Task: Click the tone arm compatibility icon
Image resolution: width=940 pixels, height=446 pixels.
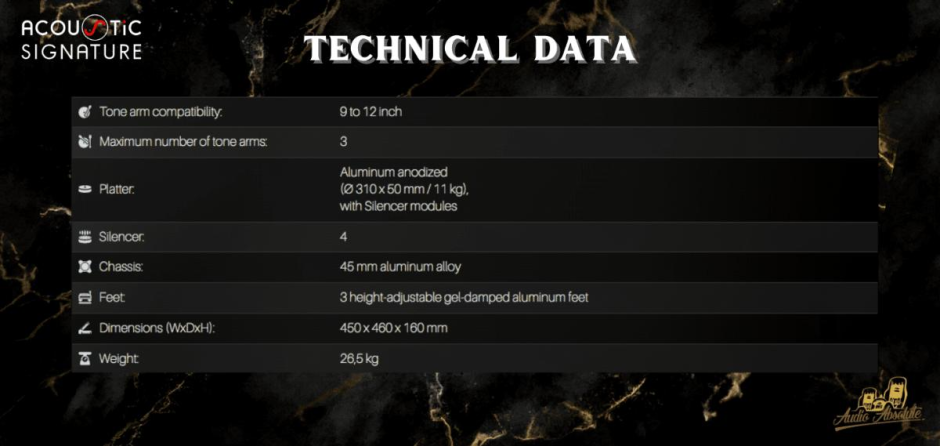Action: point(85,111)
